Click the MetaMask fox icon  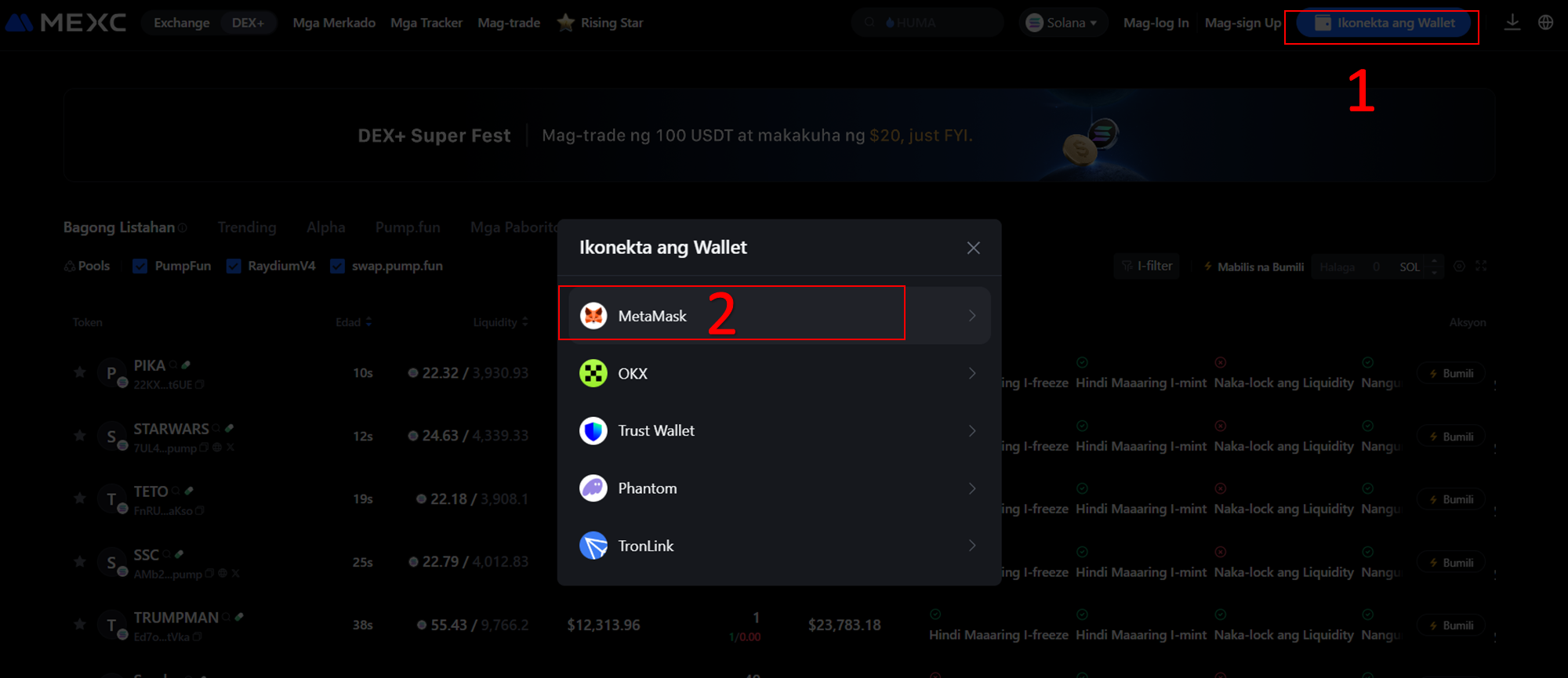pyautogui.click(x=593, y=316)
